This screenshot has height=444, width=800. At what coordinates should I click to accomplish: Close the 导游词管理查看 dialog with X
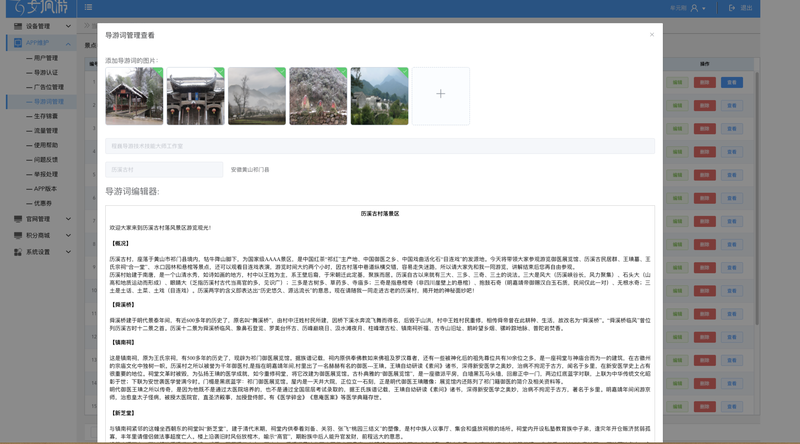[652, 35]
